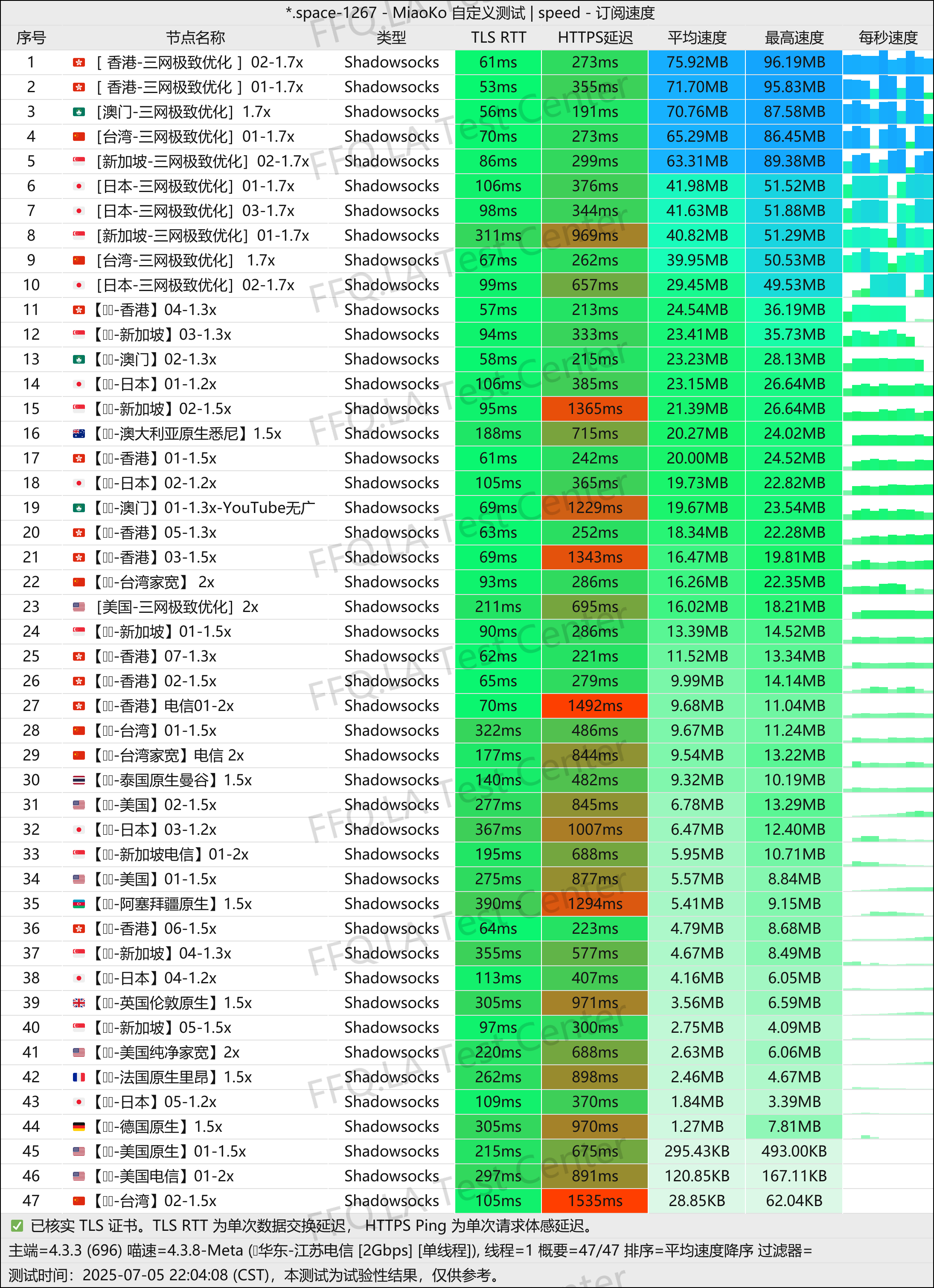This screenshot has height=1288, width=934.
Task: Click the Hong Kong flag in row 1
Action: 79,62
